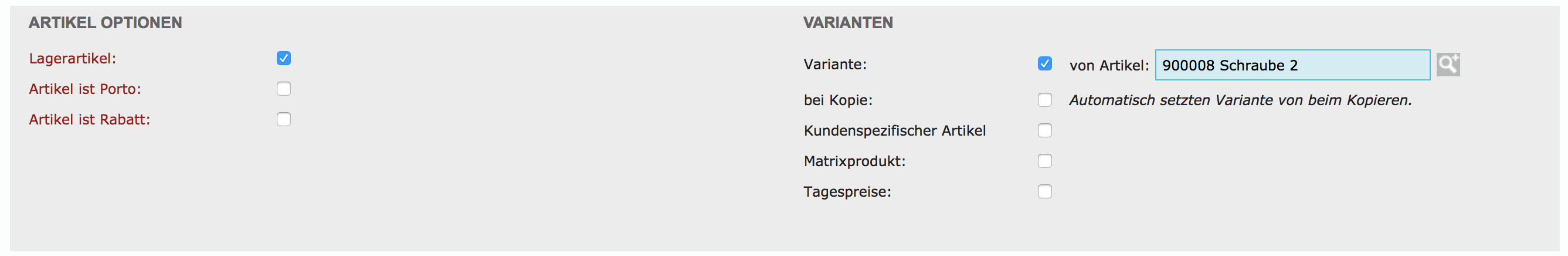Uncheck the Lagerartikel checkbox
This screenshot has height=256, width=1568.
284,58
